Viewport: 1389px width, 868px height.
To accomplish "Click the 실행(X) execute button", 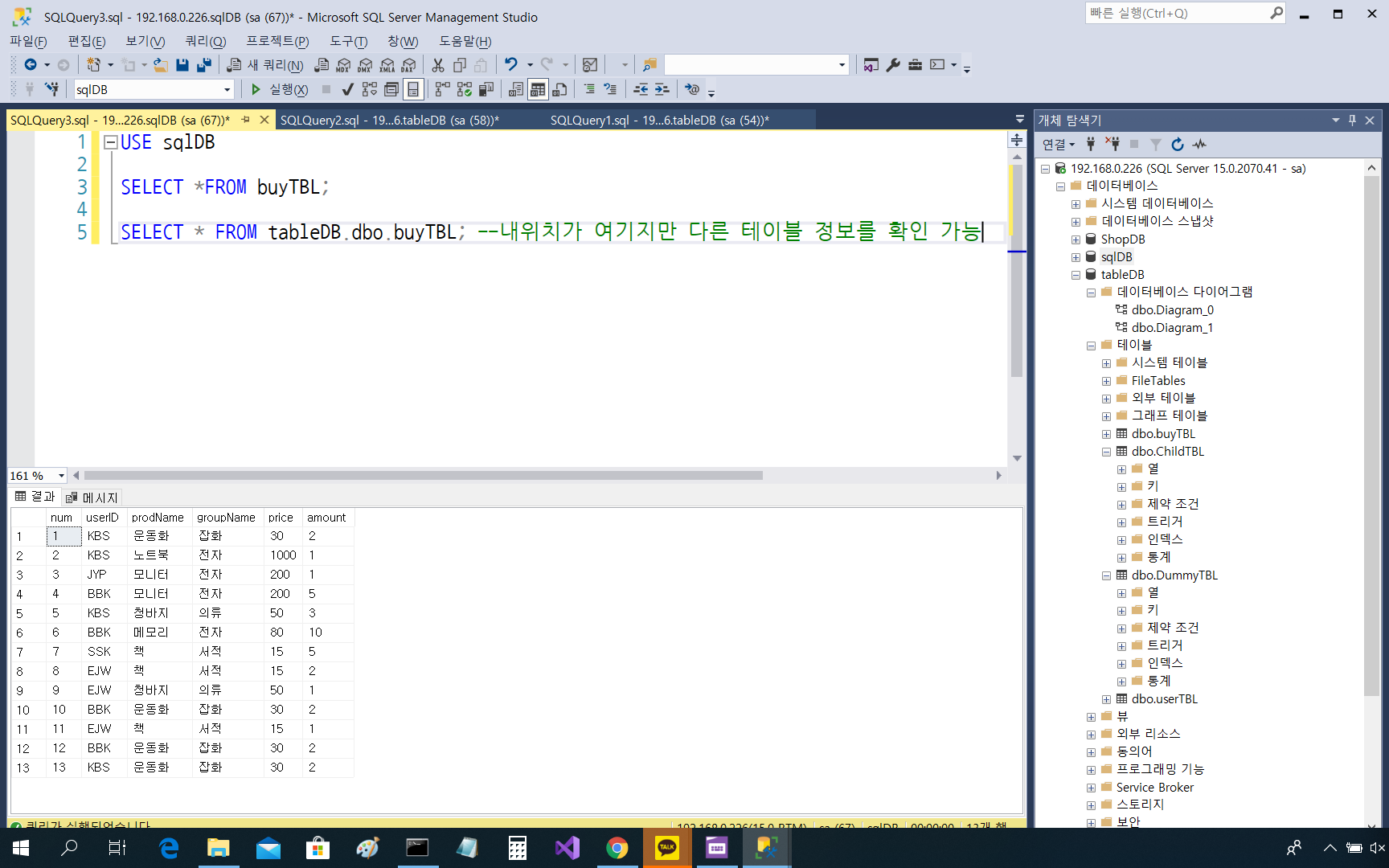I will [x=279, y=89].
